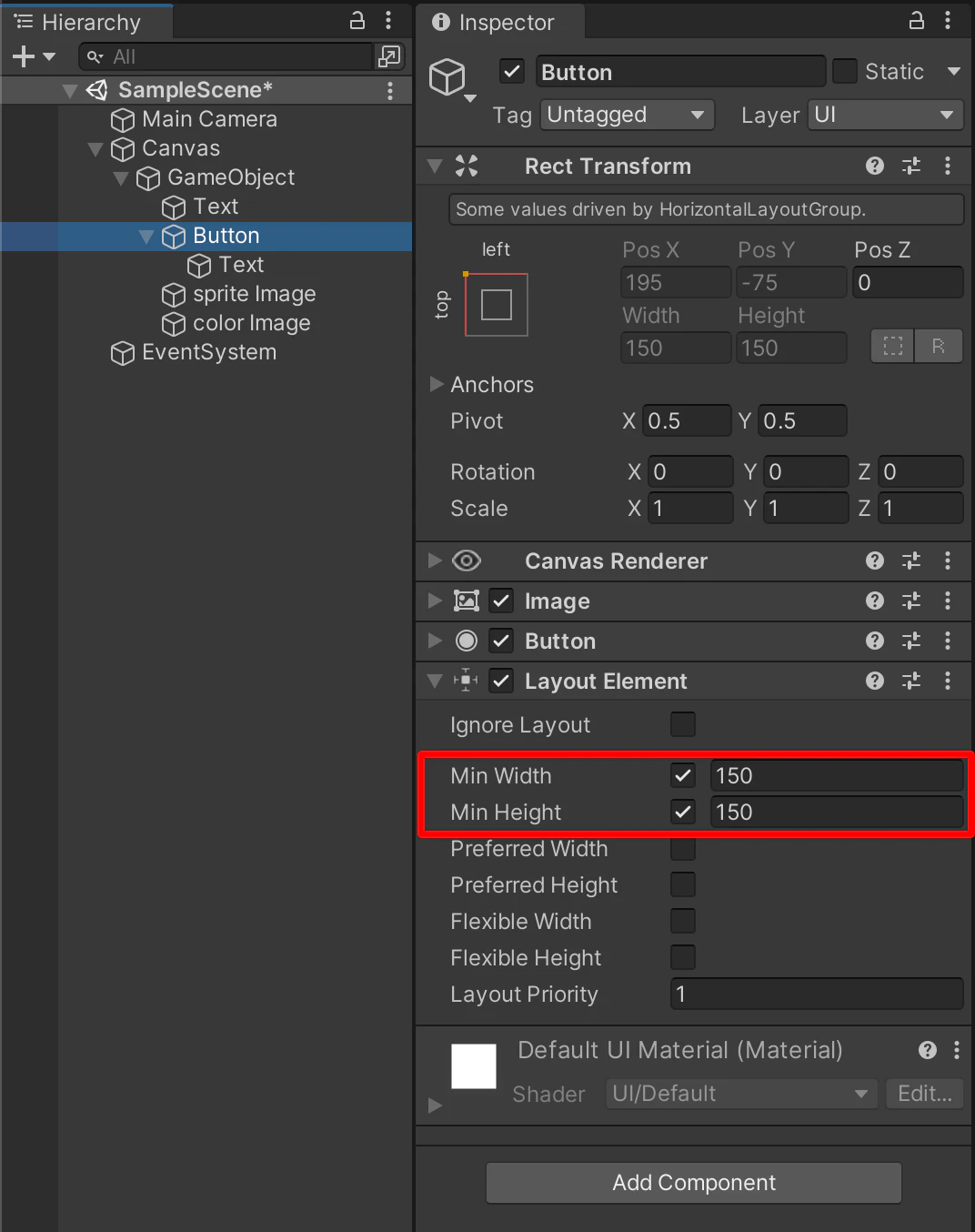This screenshot has height=1232, width=975.
Task: Toggle Blueprint mode in Rect Transform
Action: (x=893, y=347)
